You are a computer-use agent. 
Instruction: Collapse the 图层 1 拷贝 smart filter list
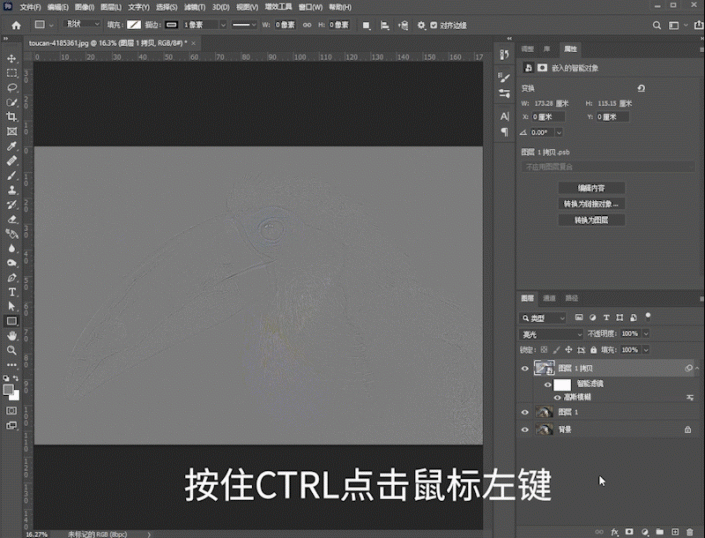[697, 369]
